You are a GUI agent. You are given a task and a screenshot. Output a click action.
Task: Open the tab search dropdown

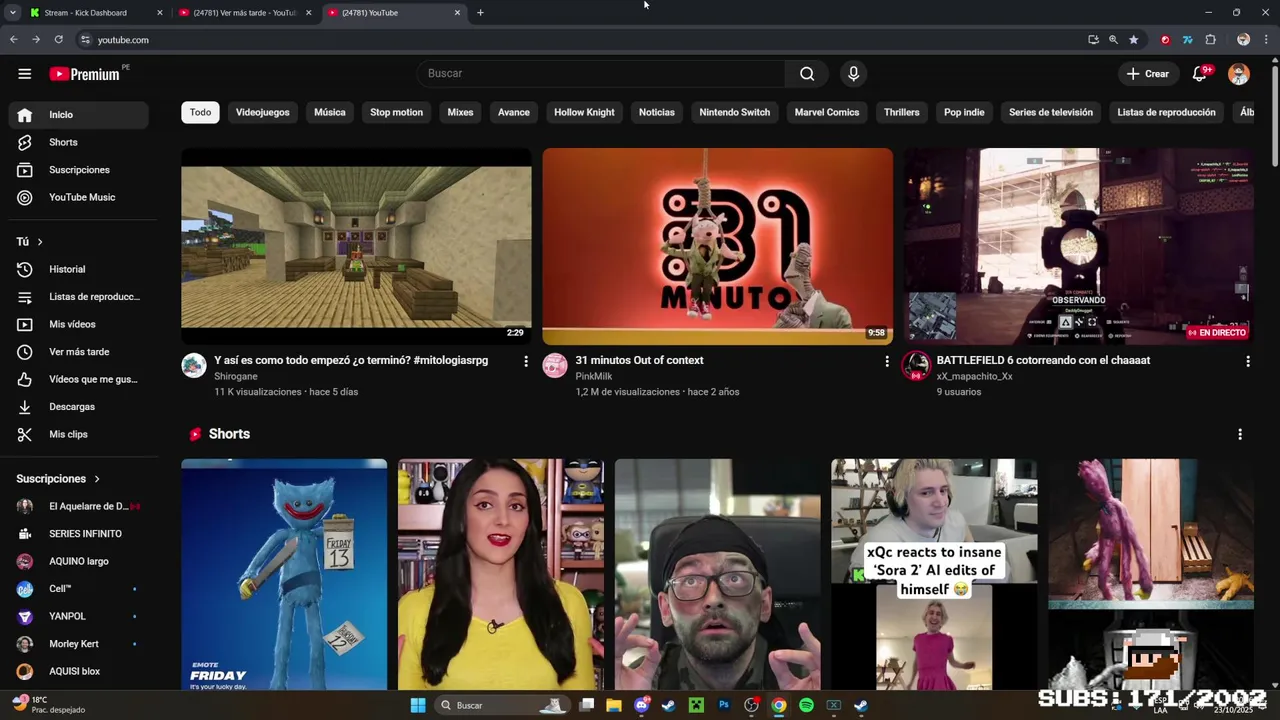click(x=12, y=13)
